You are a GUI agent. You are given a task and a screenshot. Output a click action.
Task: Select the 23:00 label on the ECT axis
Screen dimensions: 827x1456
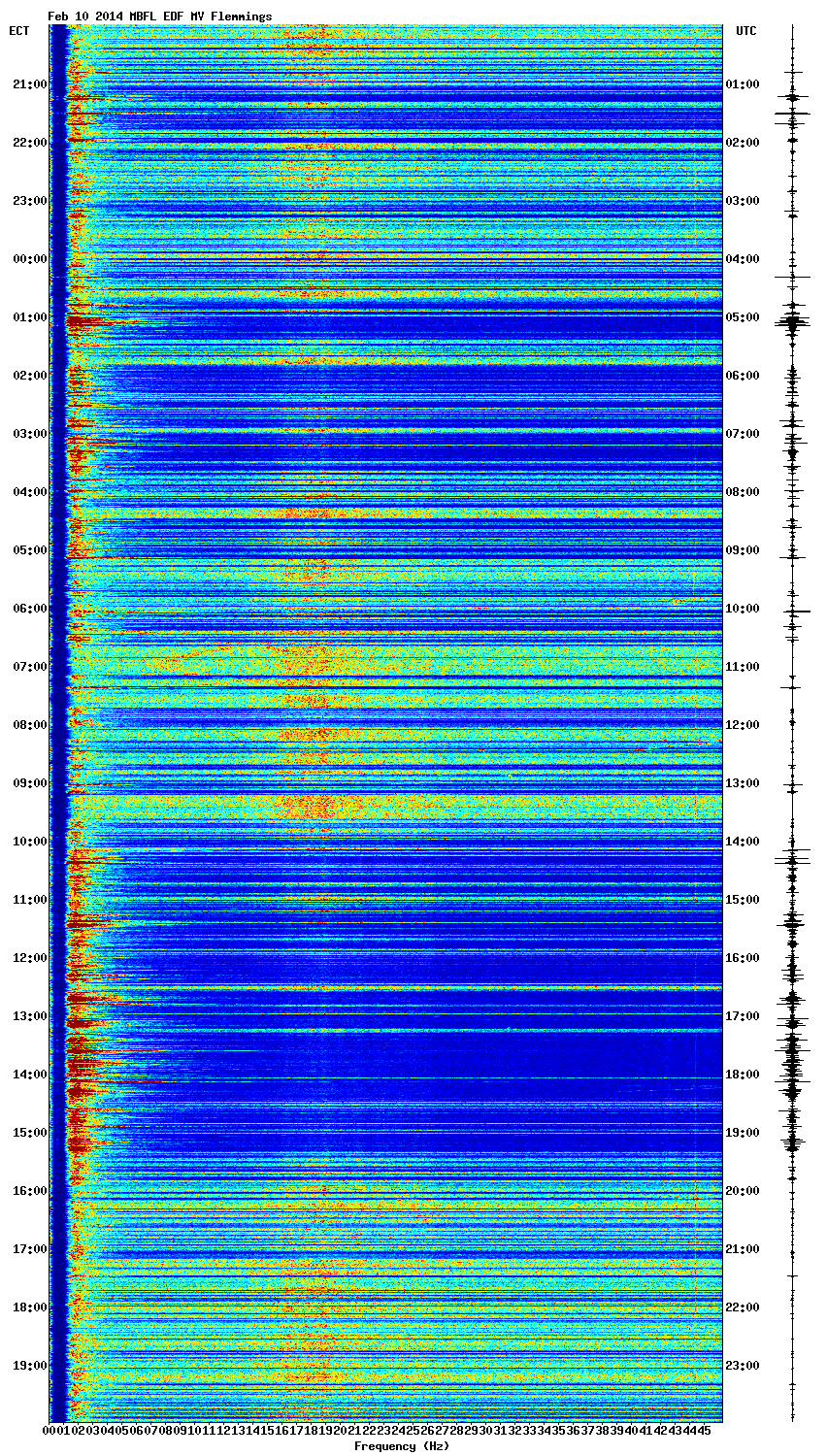click(29, 201)
